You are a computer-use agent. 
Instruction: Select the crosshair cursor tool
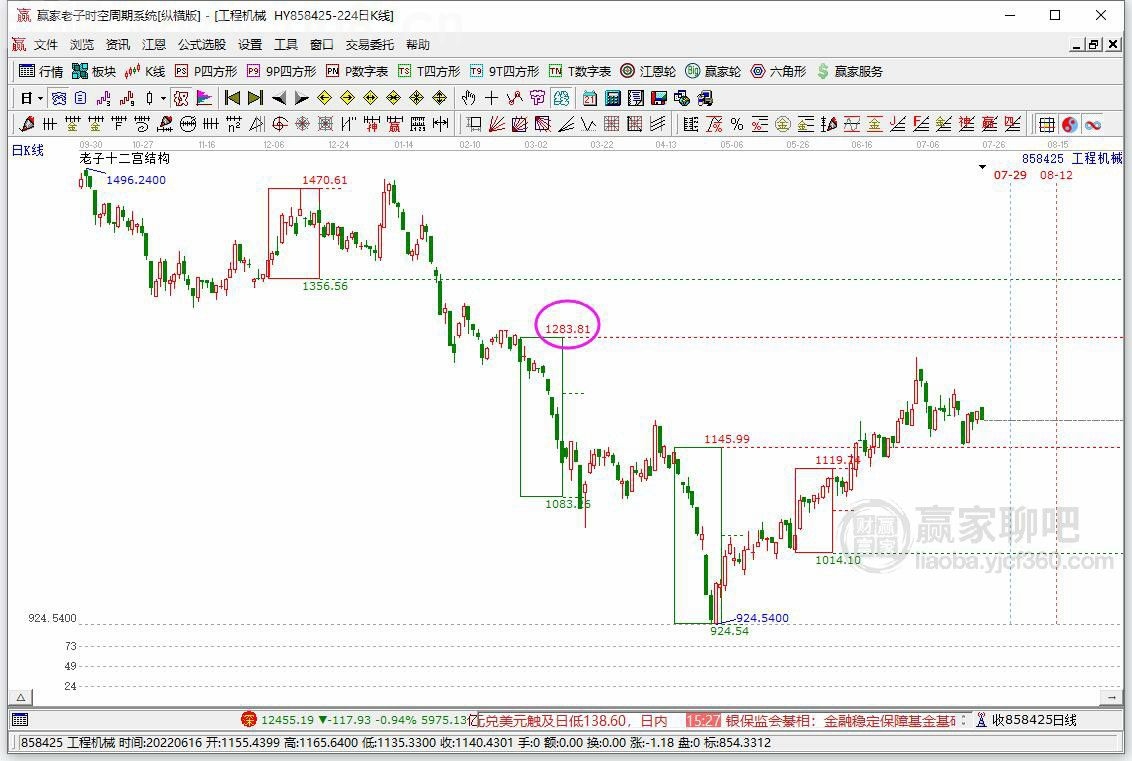(x=492, y=98)
